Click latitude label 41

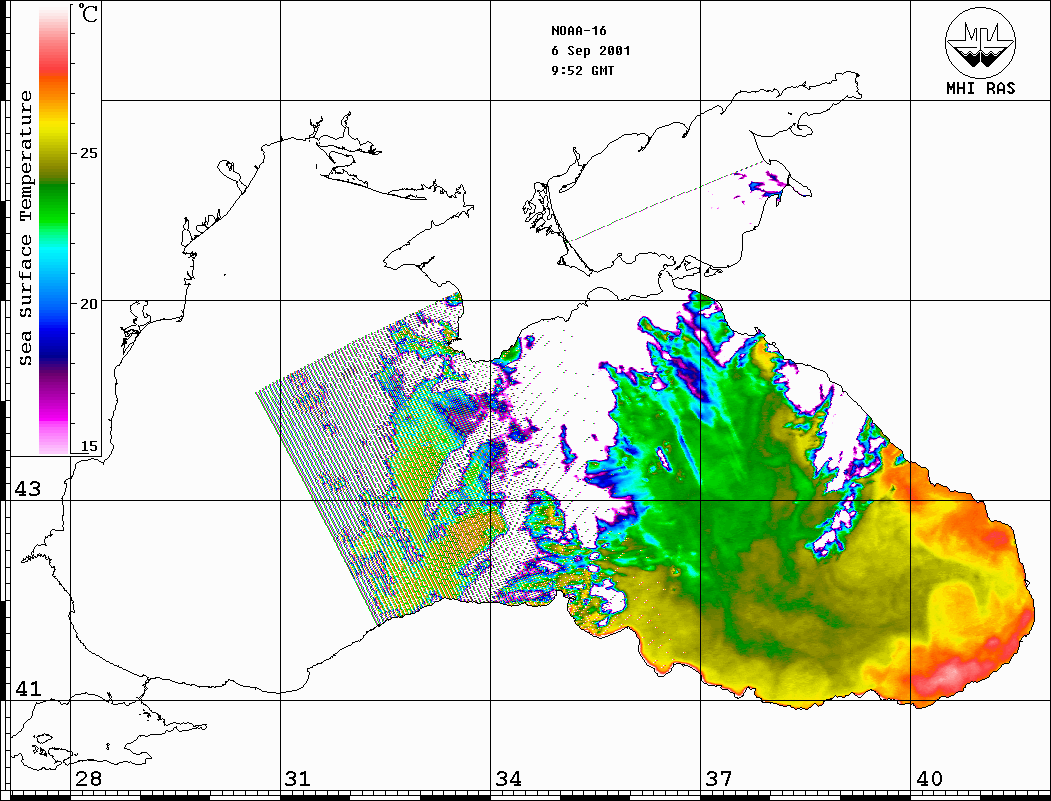pos(27,689)
